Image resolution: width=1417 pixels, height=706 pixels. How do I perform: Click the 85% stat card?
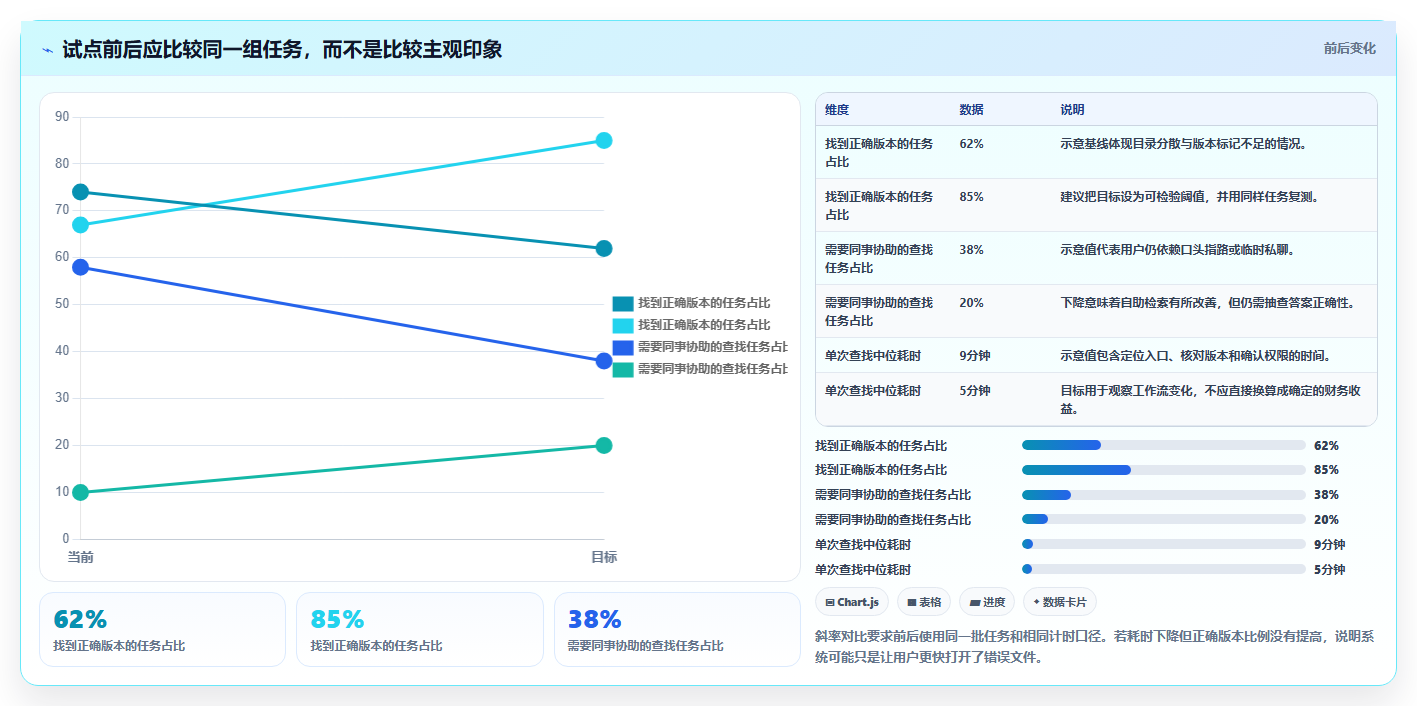[420, 629]
